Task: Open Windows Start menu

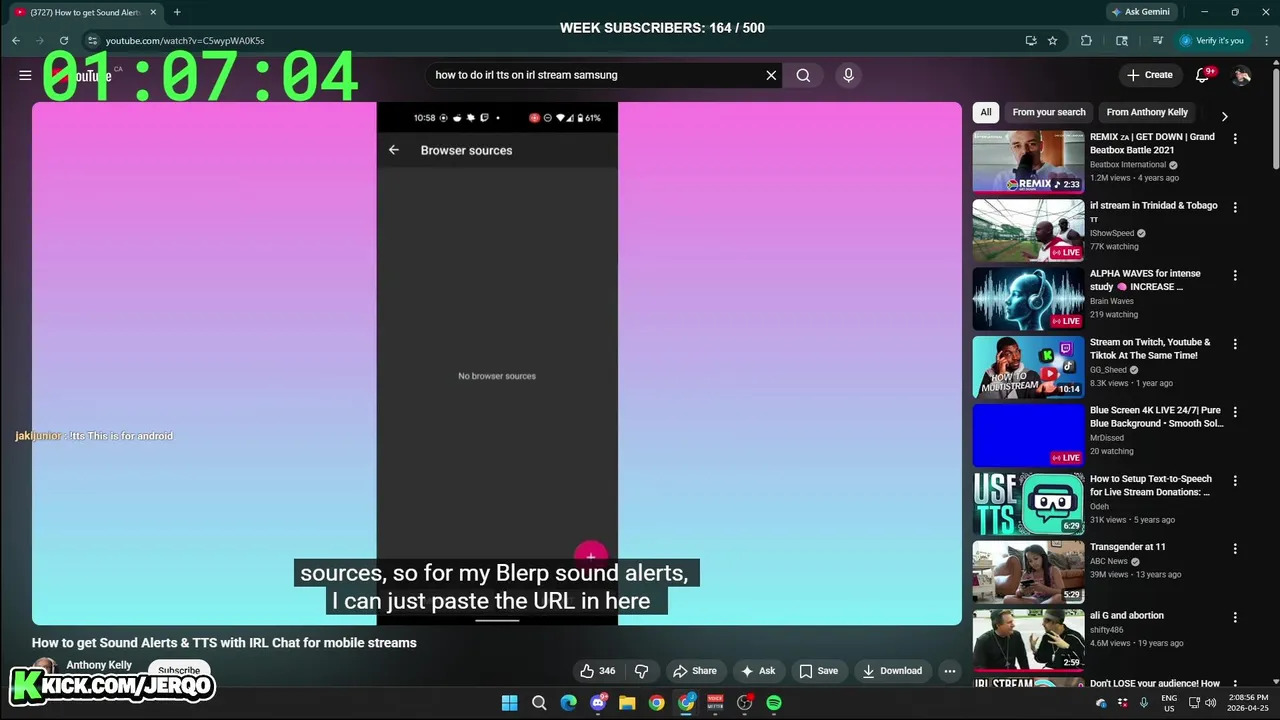Action: tap(509, 703)
